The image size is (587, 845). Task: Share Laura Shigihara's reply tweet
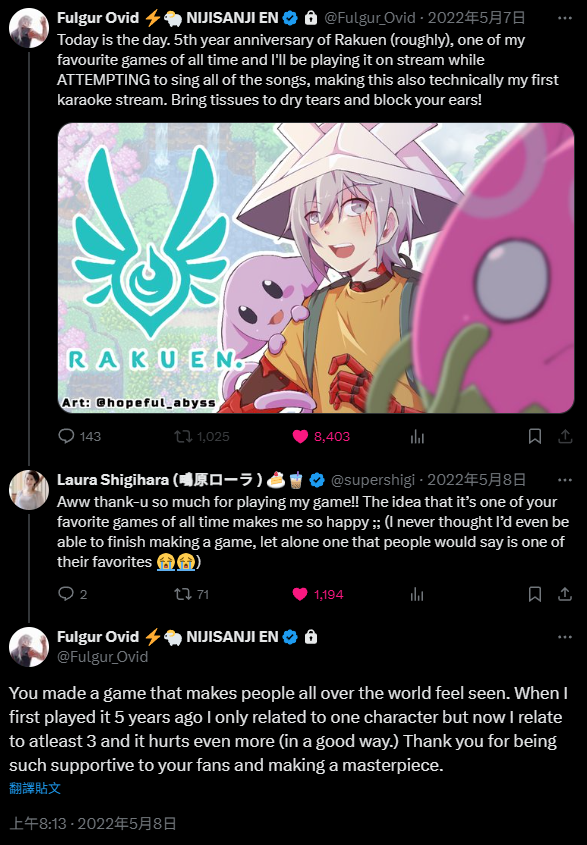pos(565,594)
